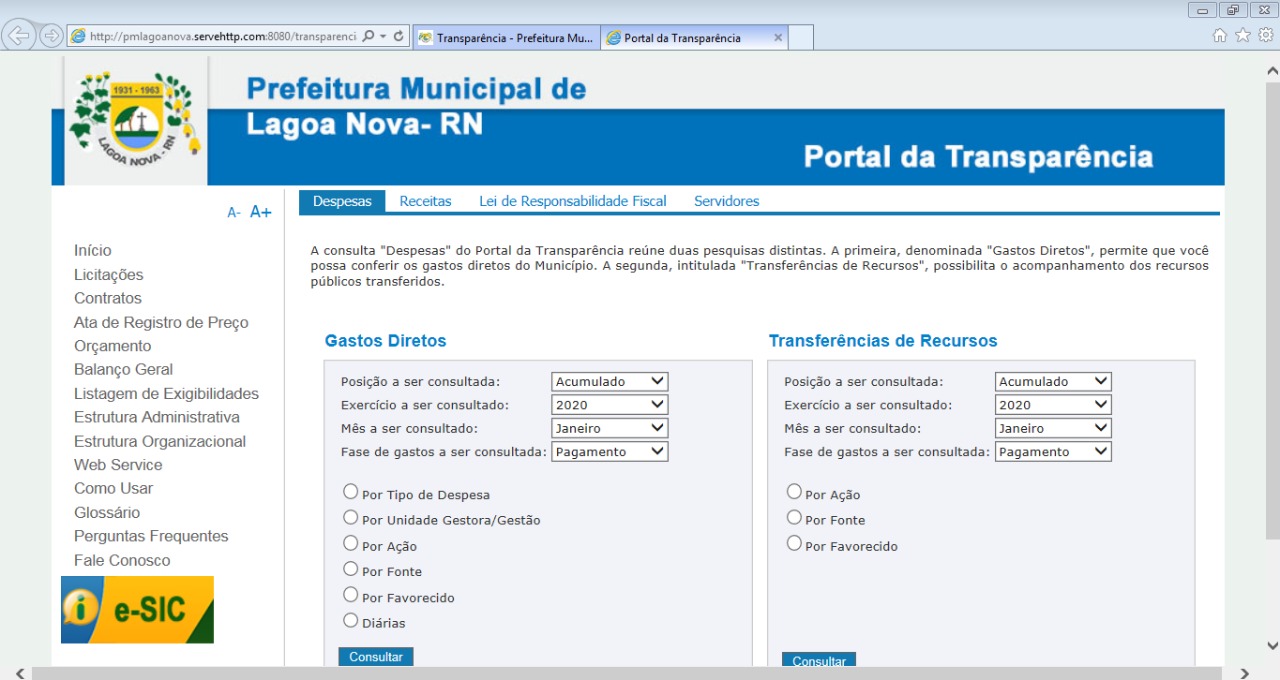This screenshot has width=1280, height=680.
Task: Open Como Usar sidebar link
Action: point(114,488)
